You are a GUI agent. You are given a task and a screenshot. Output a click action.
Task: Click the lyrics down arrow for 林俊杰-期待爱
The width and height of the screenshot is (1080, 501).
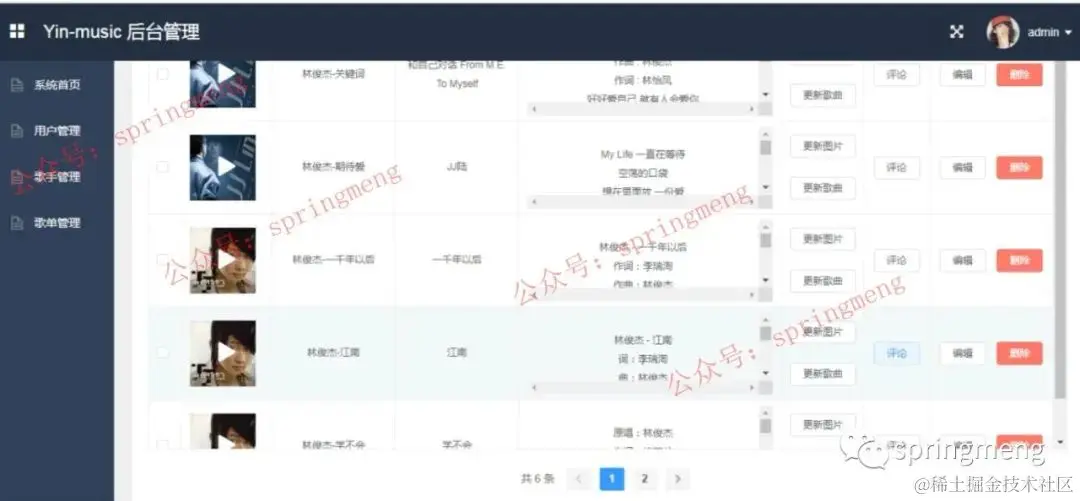pos(765,187)
